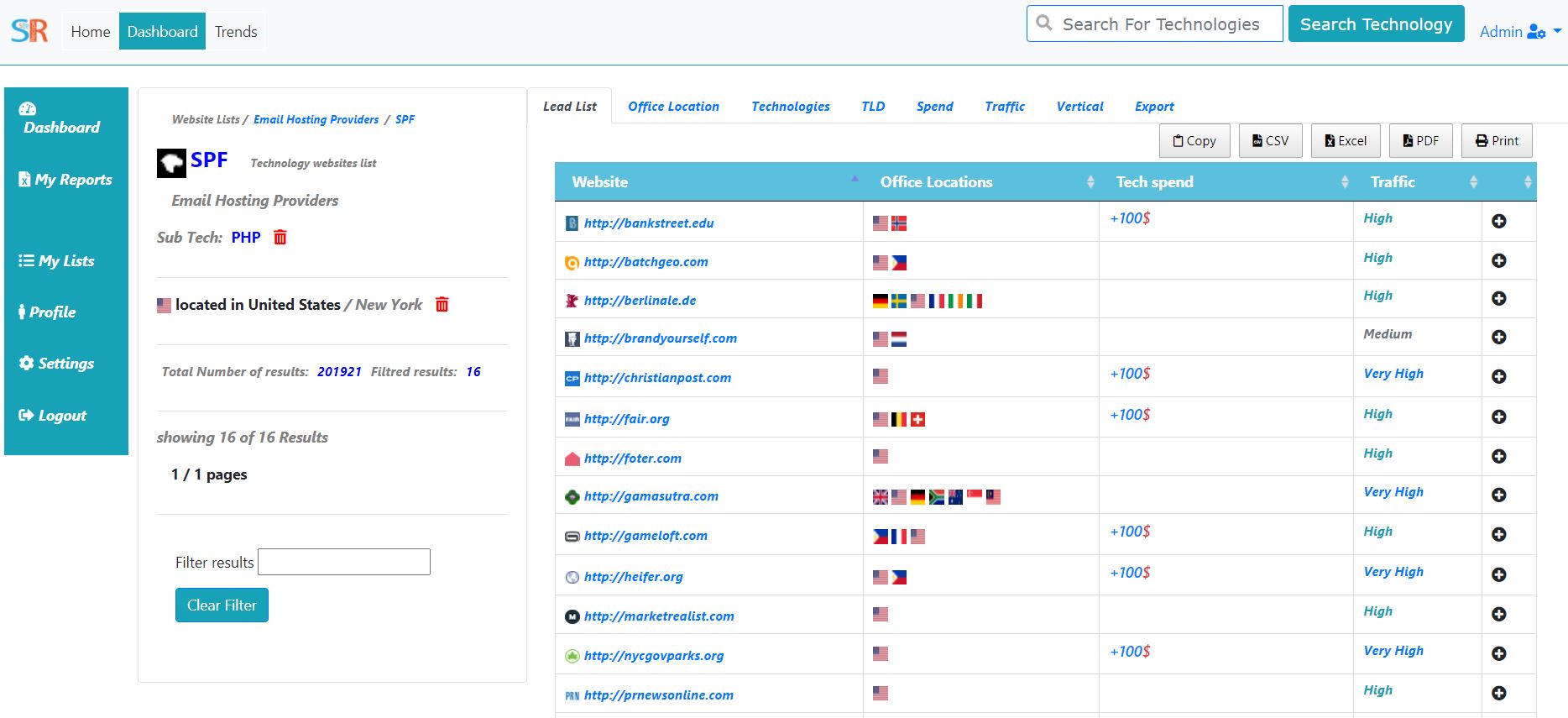The width and height of the screenshot is (1568, 718).
Task: Delete the PHP sub tech filter
Action: pos(280,238)
